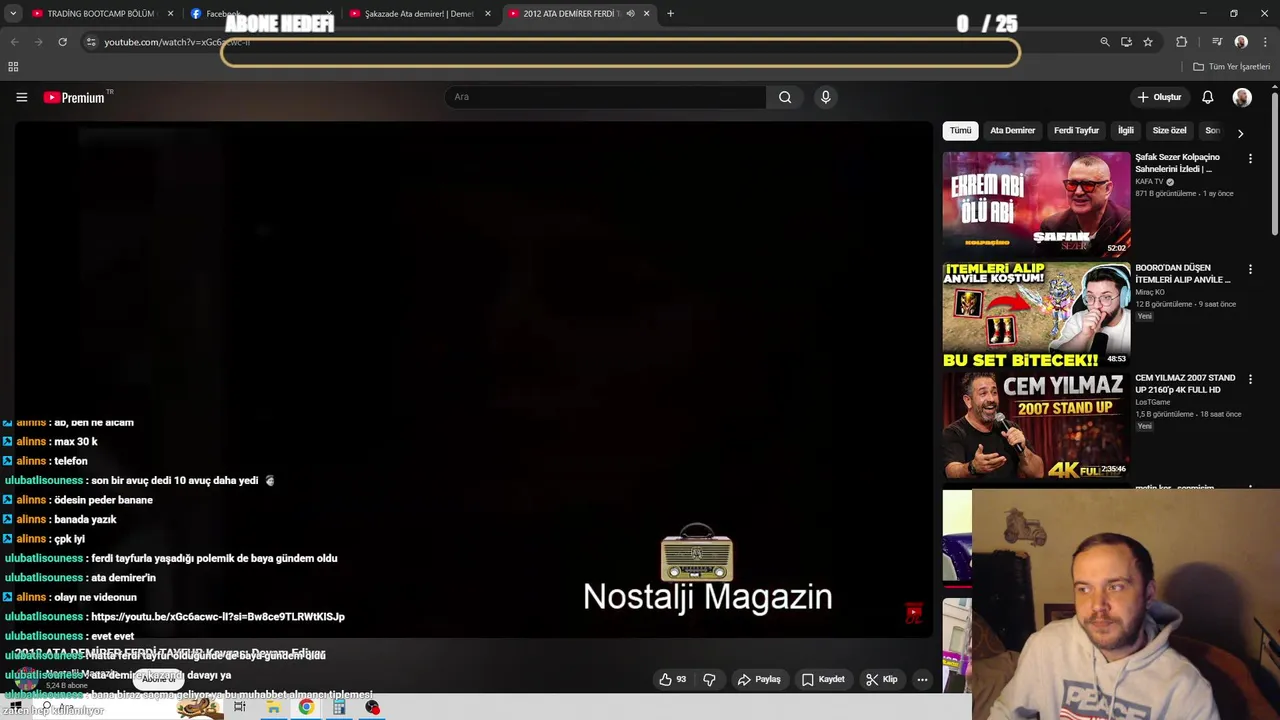Share the video using Paylaş
Viewport: 1280px width, 720px height.
point(759,679)
